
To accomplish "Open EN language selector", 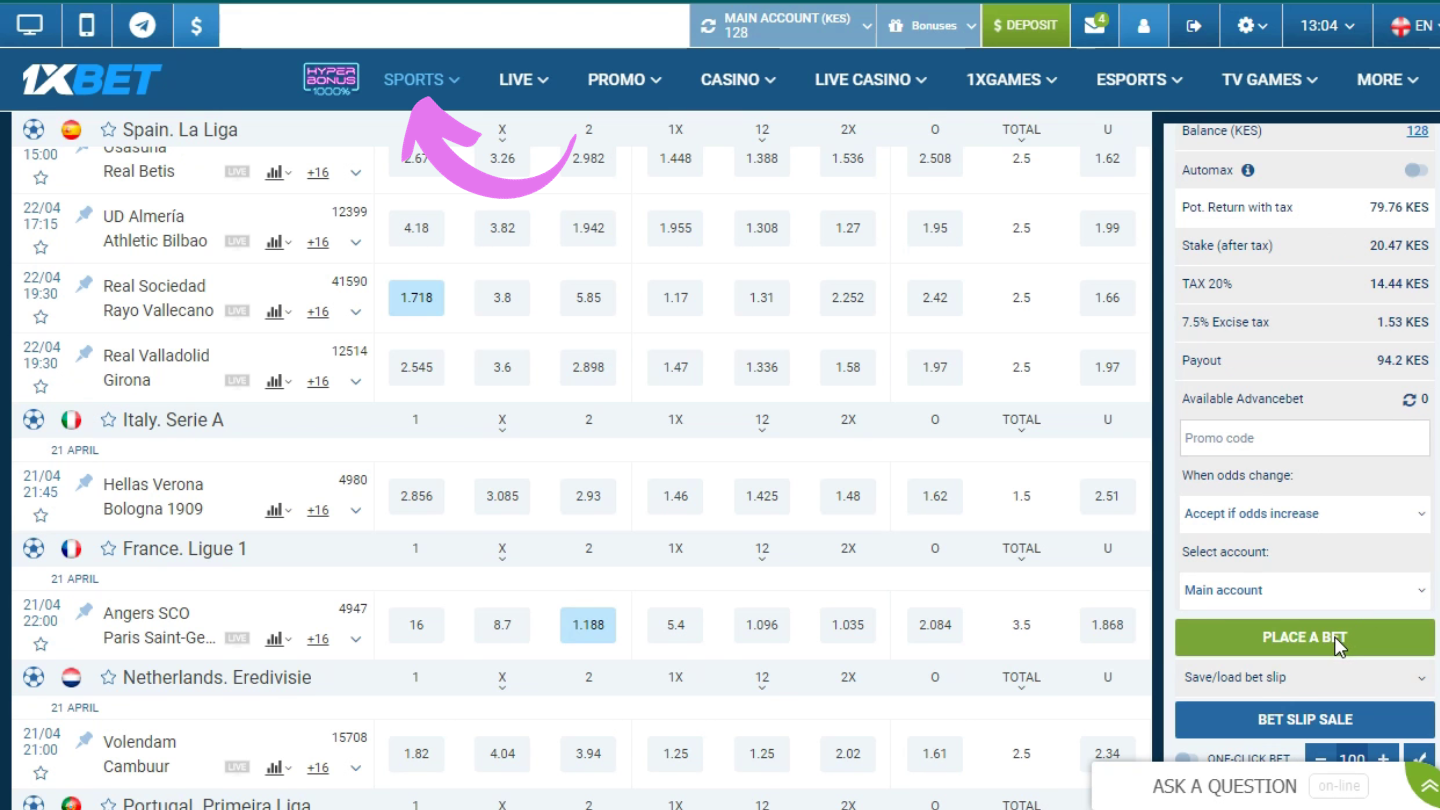I will 1412,25.
